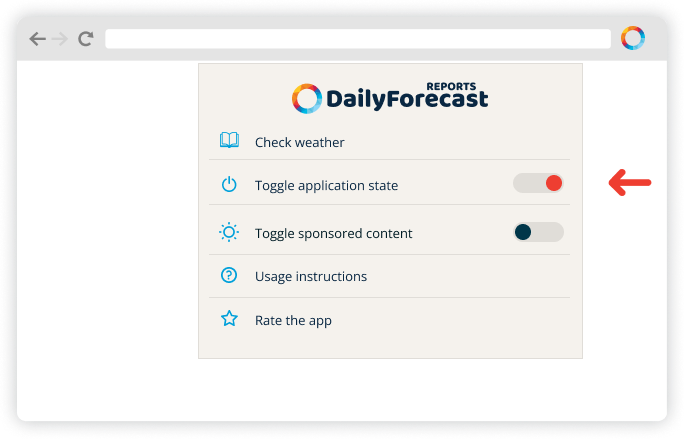This screenshot has height=439, width=684.
Task: Click the star icon
Action: [229, 319]
